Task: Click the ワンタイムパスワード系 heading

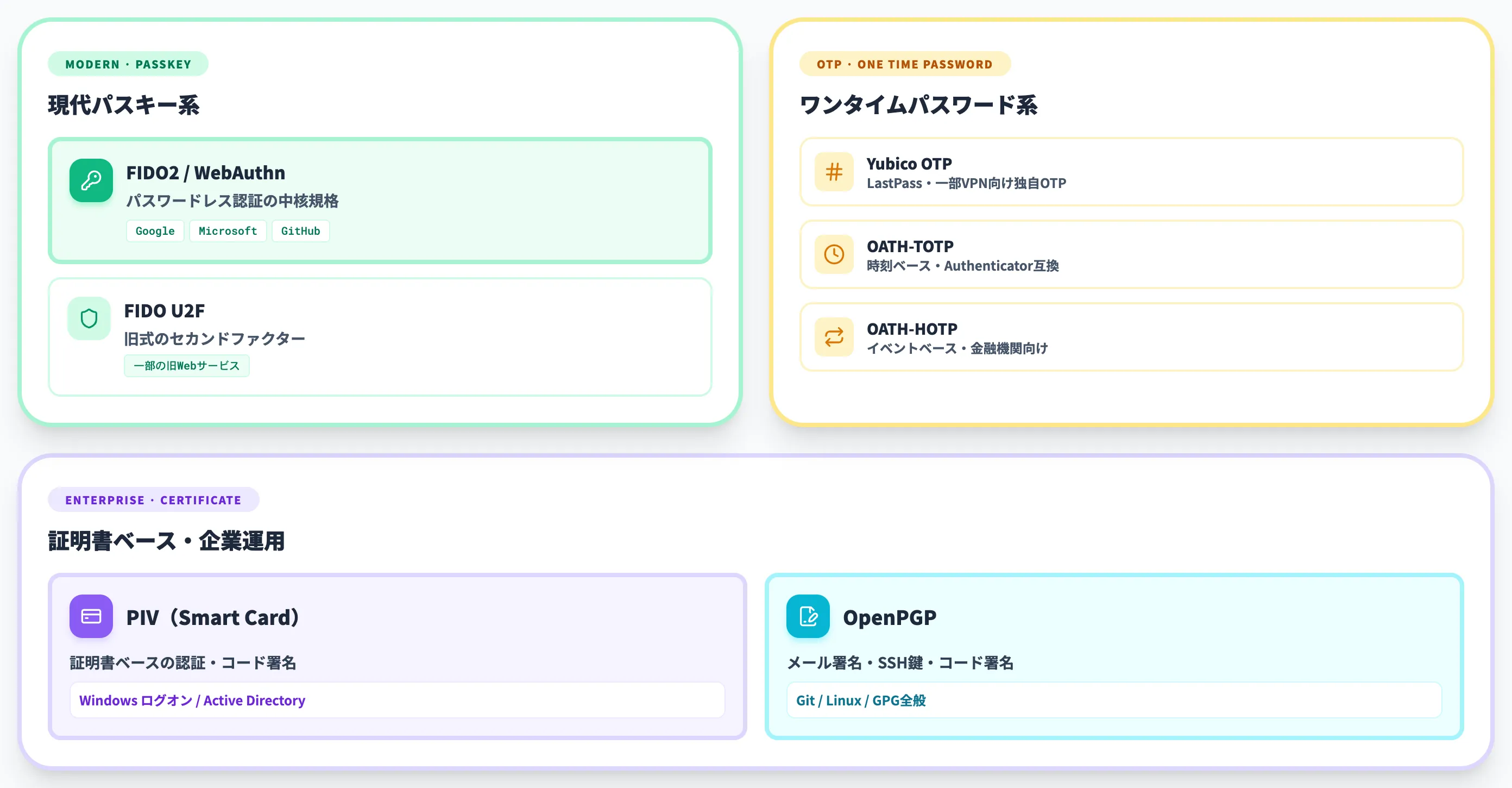Action: [918, 105]
